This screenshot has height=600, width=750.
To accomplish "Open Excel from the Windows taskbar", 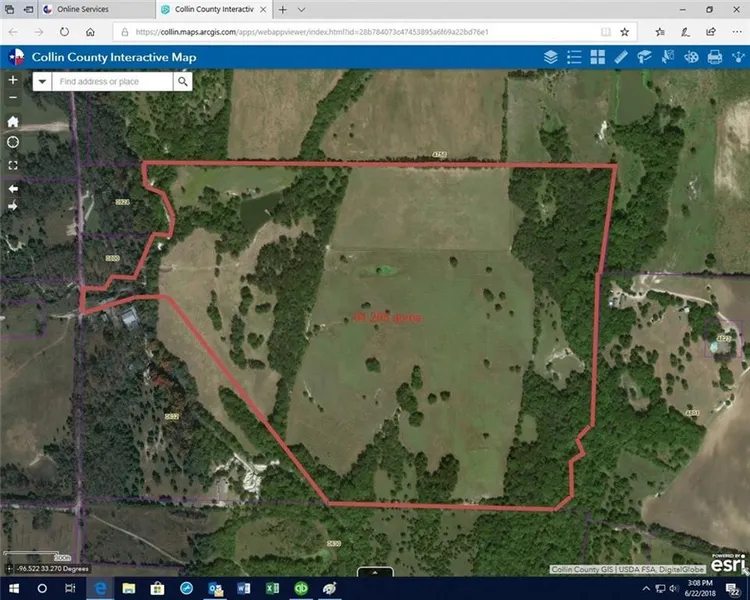I will click(x=271, y=587).
